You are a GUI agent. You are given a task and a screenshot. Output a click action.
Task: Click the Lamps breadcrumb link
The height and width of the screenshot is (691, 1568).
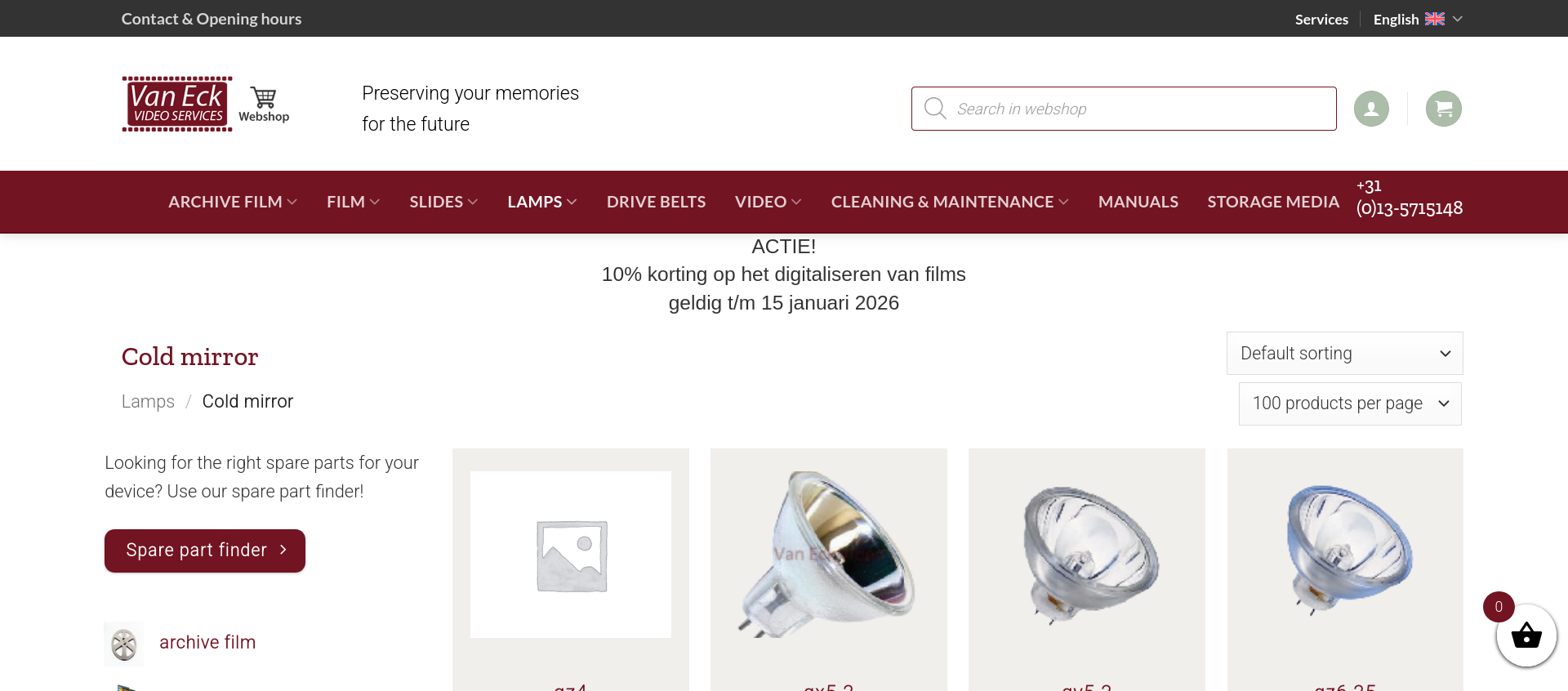point(148,401)
